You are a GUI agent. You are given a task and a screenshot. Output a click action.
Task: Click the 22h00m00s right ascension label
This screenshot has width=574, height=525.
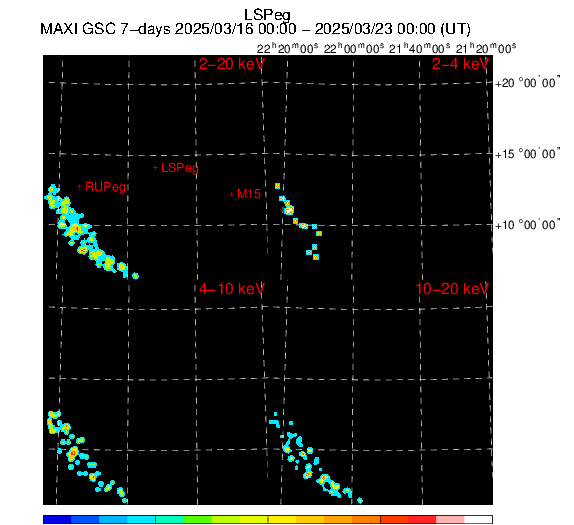point(354,48)
